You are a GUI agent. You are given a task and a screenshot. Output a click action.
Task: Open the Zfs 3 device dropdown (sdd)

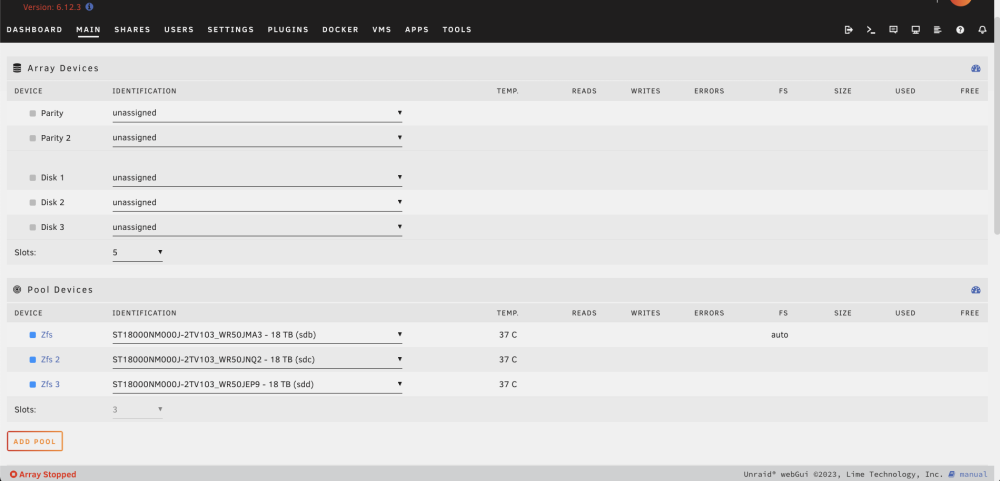point(257,384)
